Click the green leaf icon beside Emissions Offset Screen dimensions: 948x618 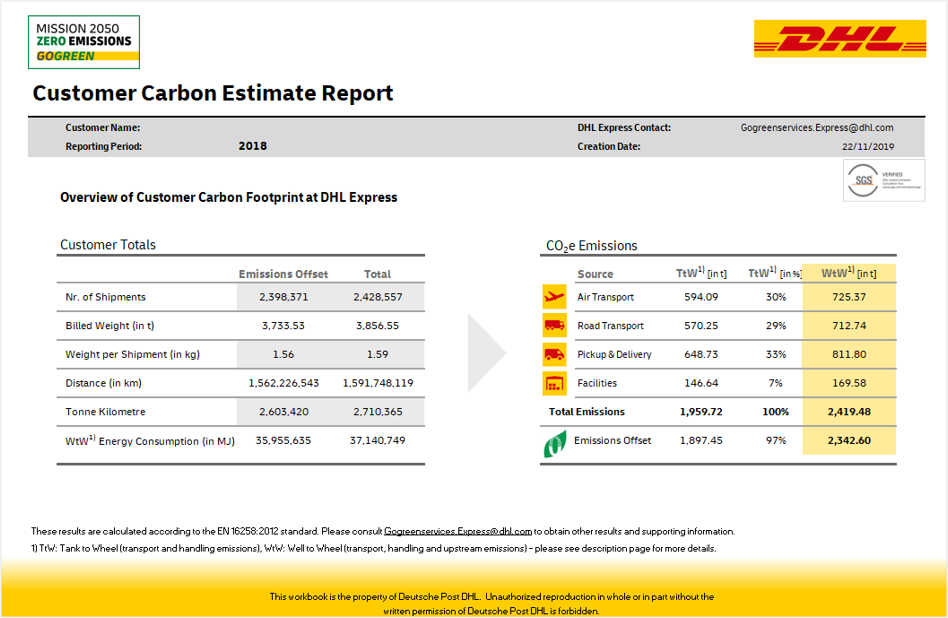554,443
